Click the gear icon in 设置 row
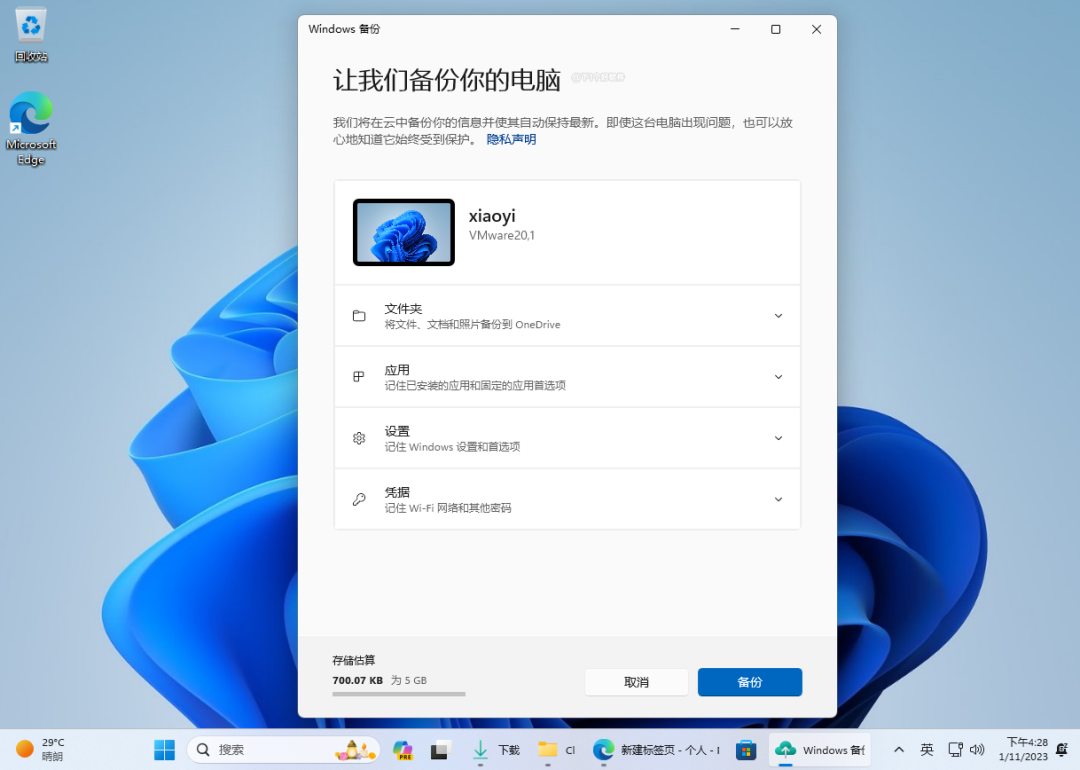 click(359, 438)
